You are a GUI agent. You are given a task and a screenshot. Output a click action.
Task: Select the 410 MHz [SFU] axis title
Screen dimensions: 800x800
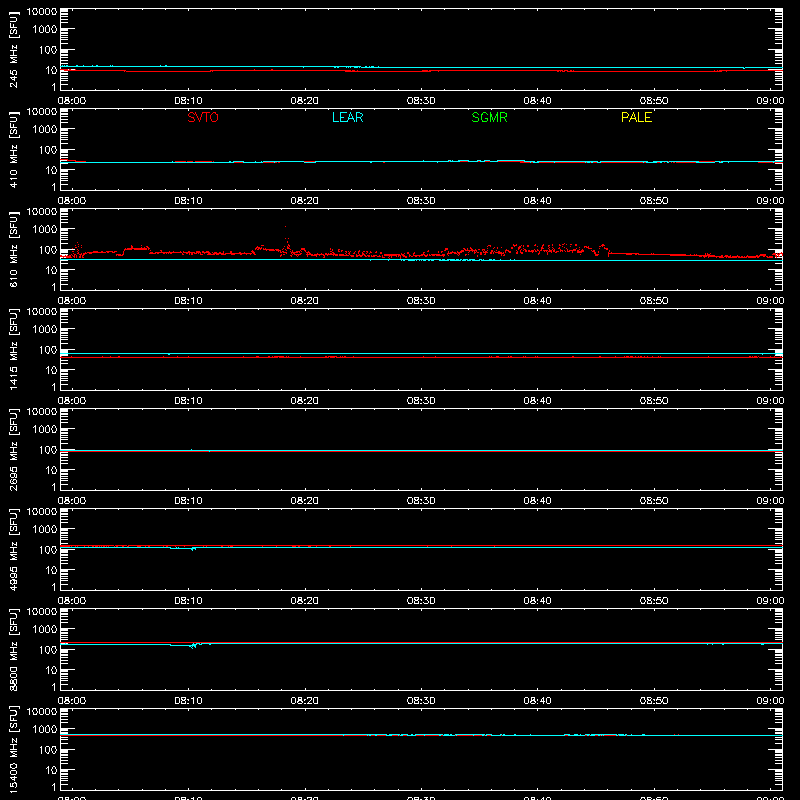tap(14, 149)
